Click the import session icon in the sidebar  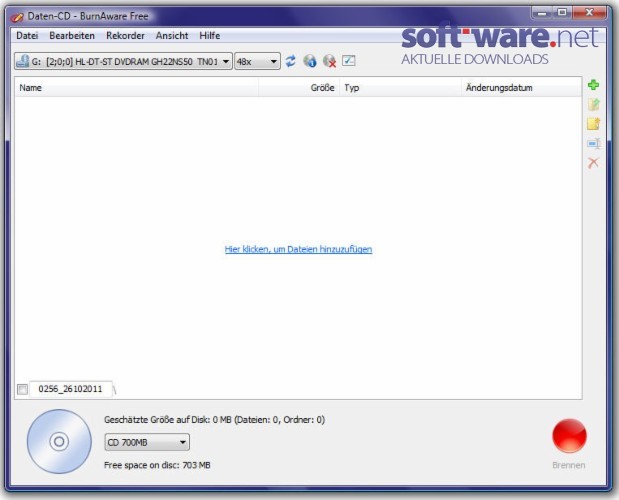[593, 104]
